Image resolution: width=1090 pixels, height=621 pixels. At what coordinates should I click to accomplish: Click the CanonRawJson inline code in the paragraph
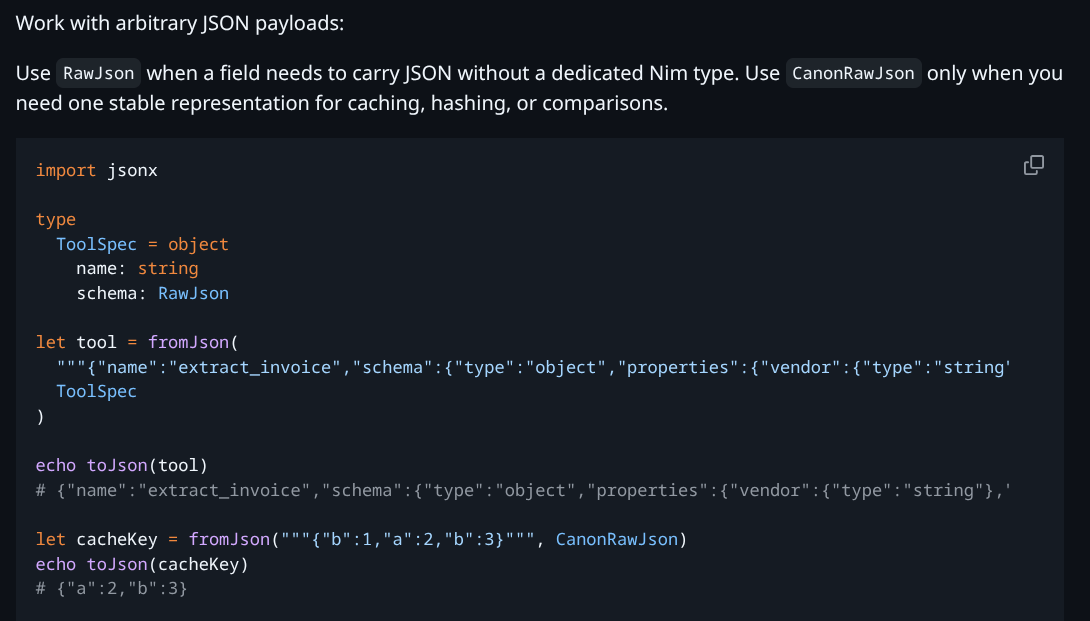(853, 73)
